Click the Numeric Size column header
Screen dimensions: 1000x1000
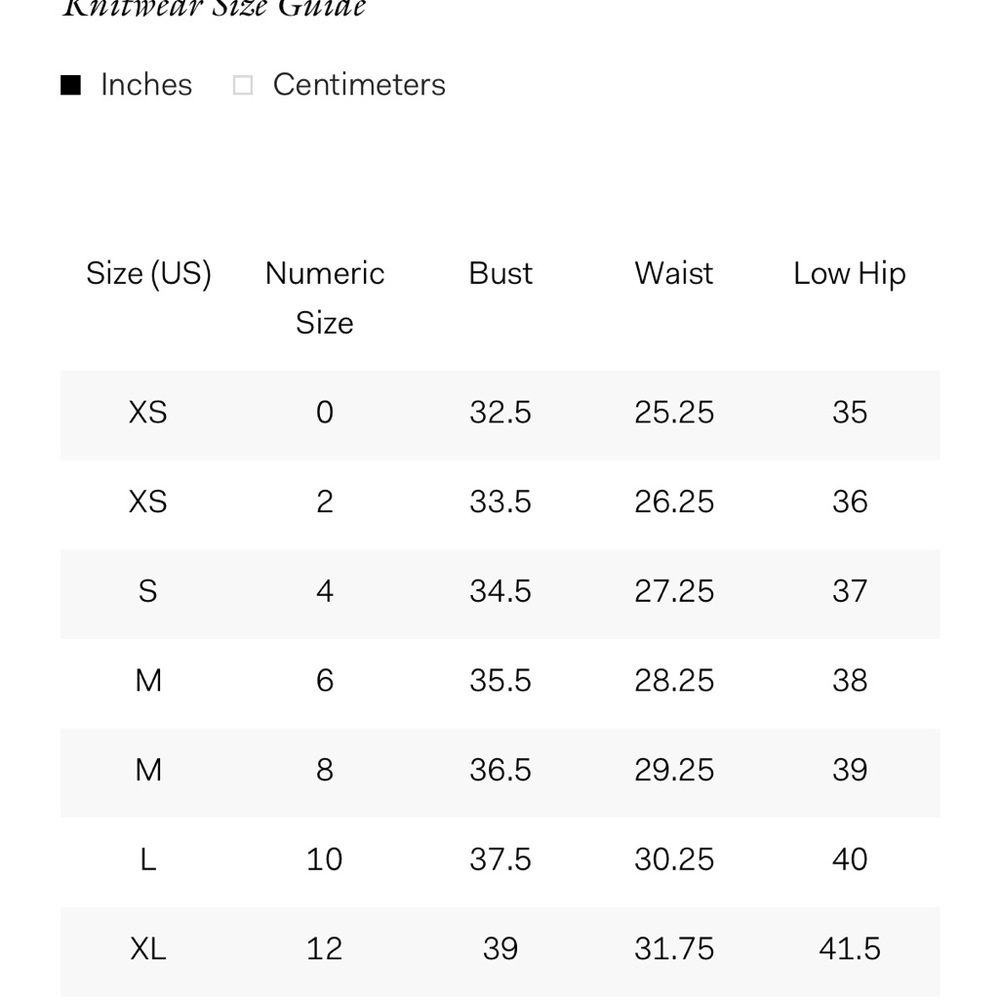point(325,298)
